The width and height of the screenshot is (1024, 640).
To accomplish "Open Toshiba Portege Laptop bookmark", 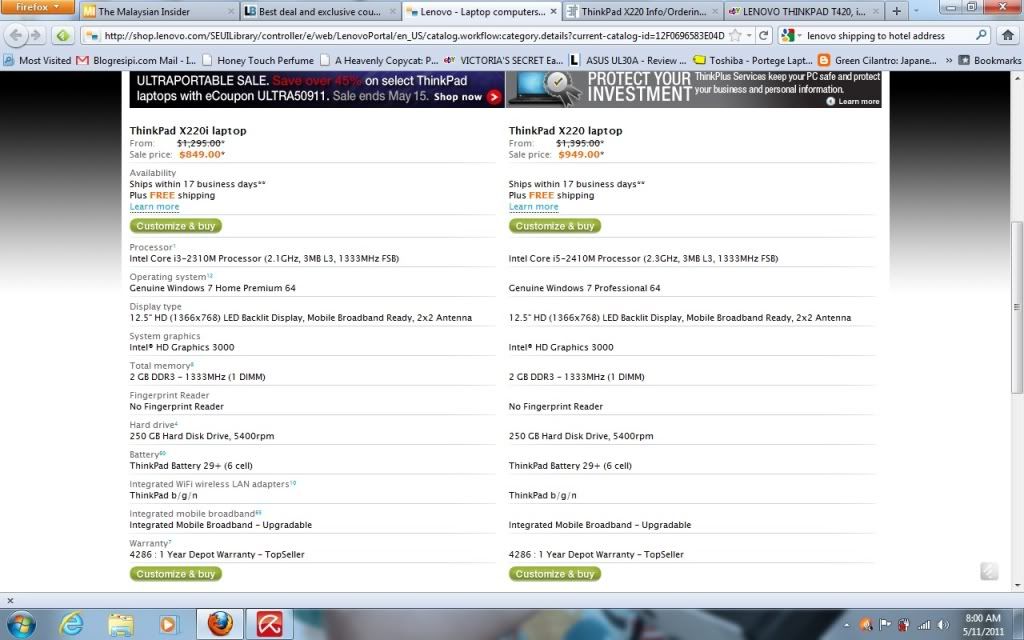I will tap(753, 60).
